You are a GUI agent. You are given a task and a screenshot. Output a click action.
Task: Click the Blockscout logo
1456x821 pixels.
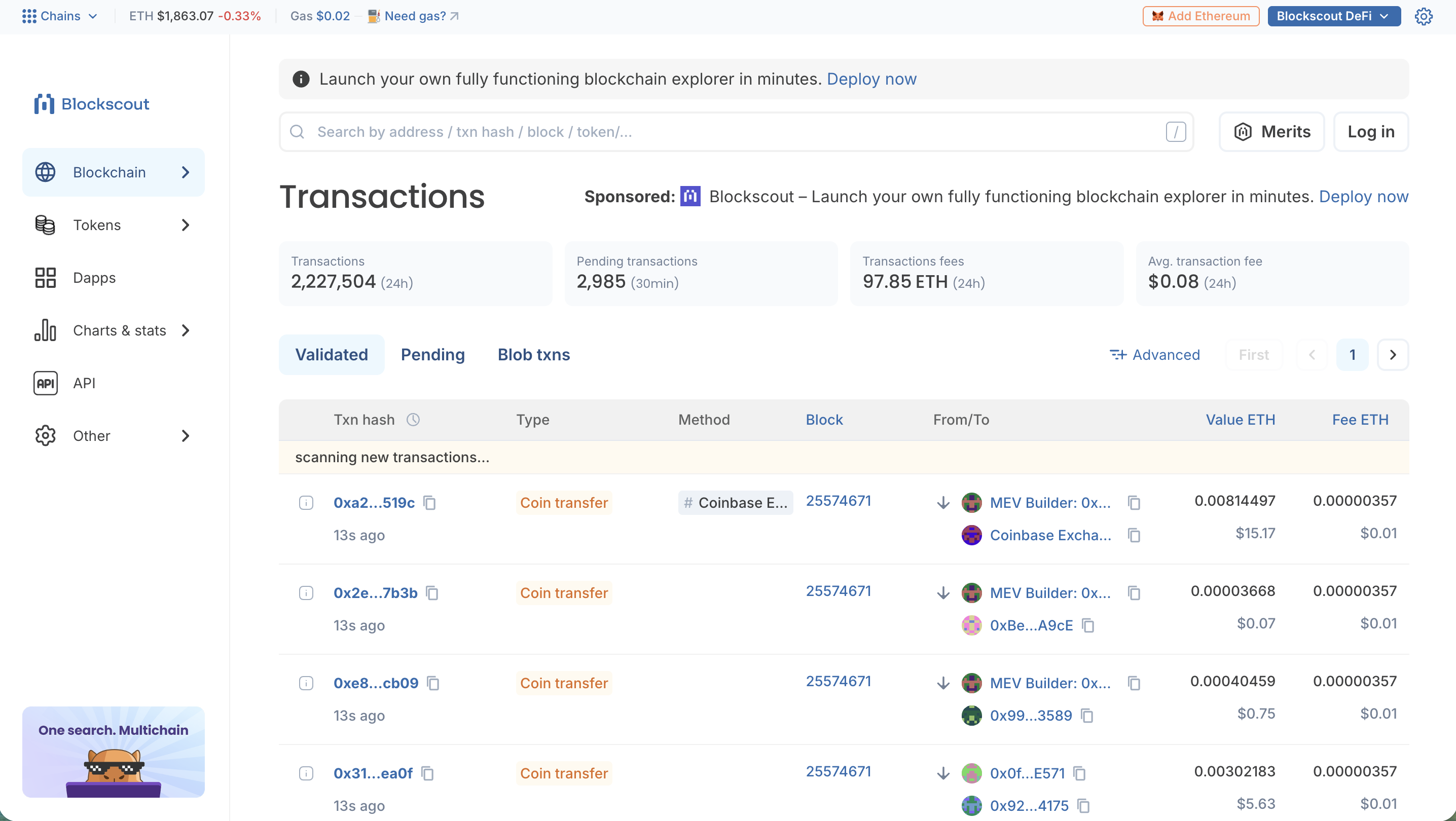coord(92,104)
